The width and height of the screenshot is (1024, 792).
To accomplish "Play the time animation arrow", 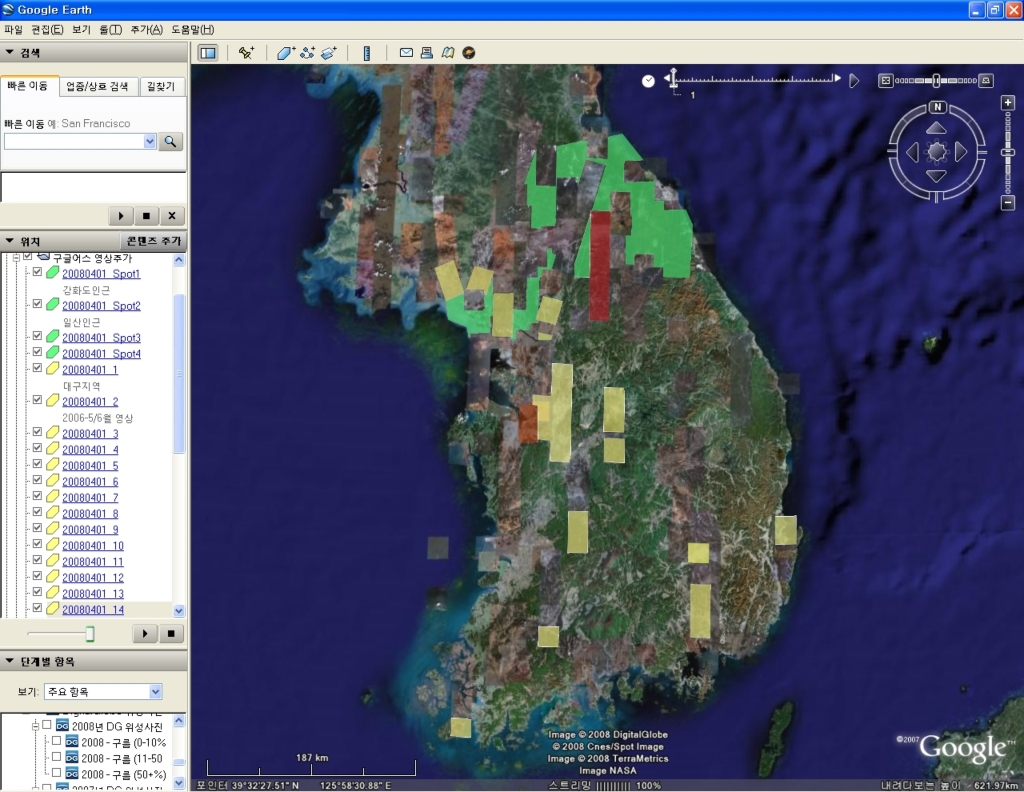I will tap(854, 81).
